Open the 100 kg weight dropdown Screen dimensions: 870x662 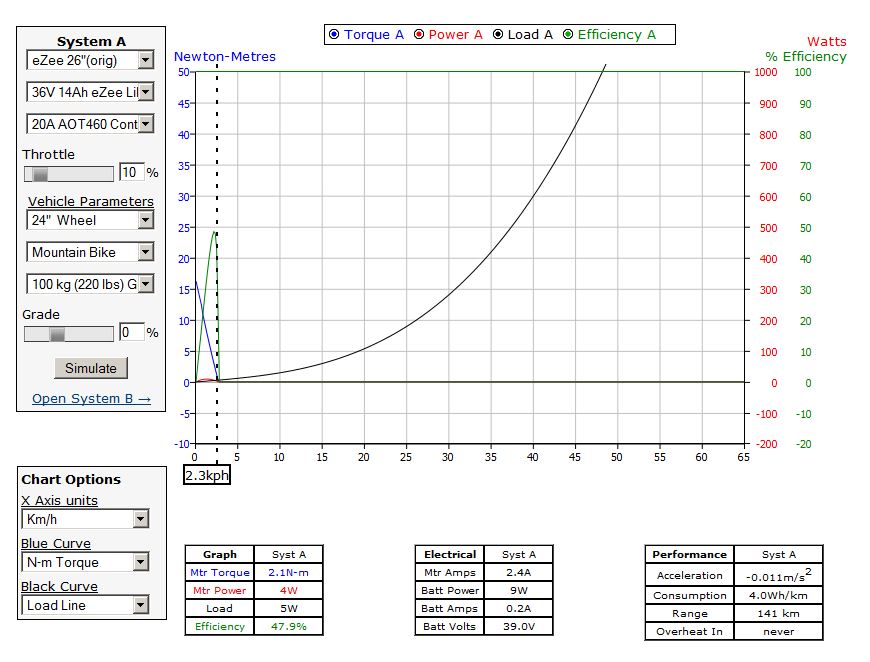pyautogui.click(x=90, y=284)
